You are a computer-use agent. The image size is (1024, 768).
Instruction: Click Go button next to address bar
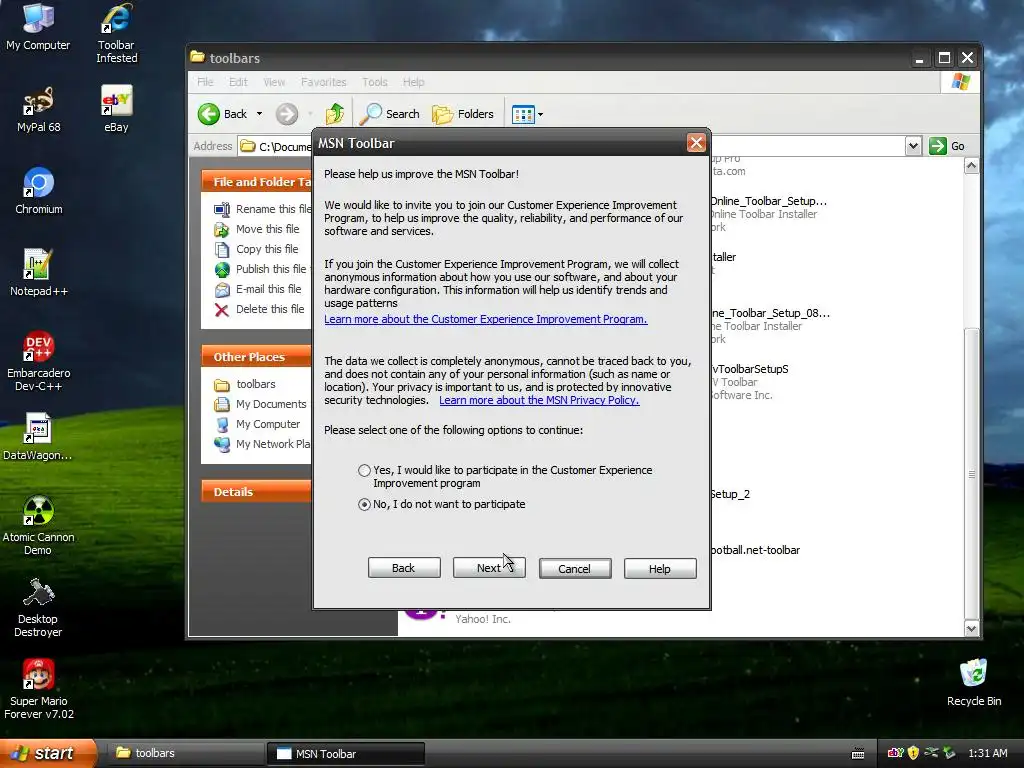pos(948,146)
